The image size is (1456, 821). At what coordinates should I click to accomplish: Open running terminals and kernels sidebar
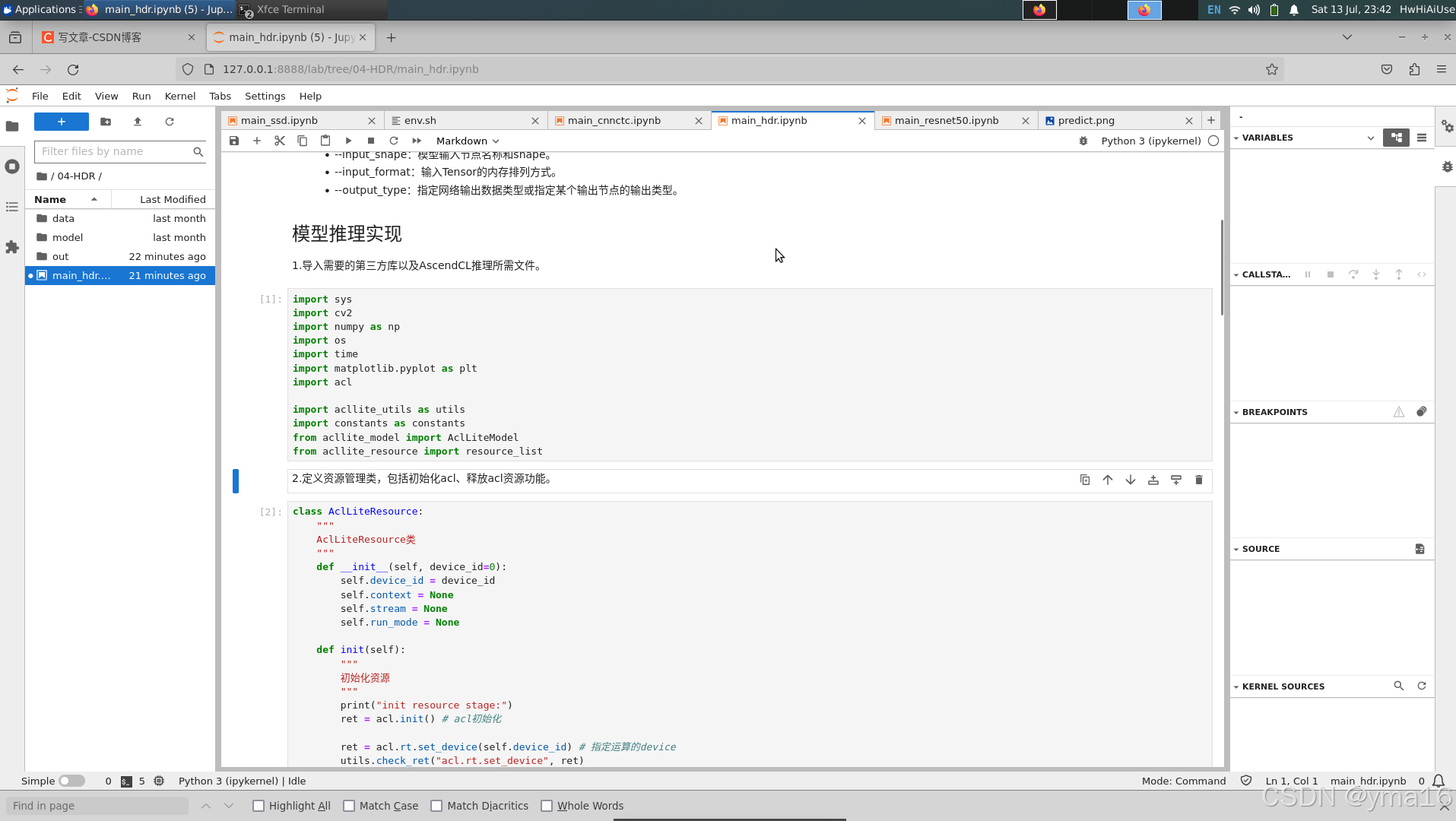(x=12, y=166)
